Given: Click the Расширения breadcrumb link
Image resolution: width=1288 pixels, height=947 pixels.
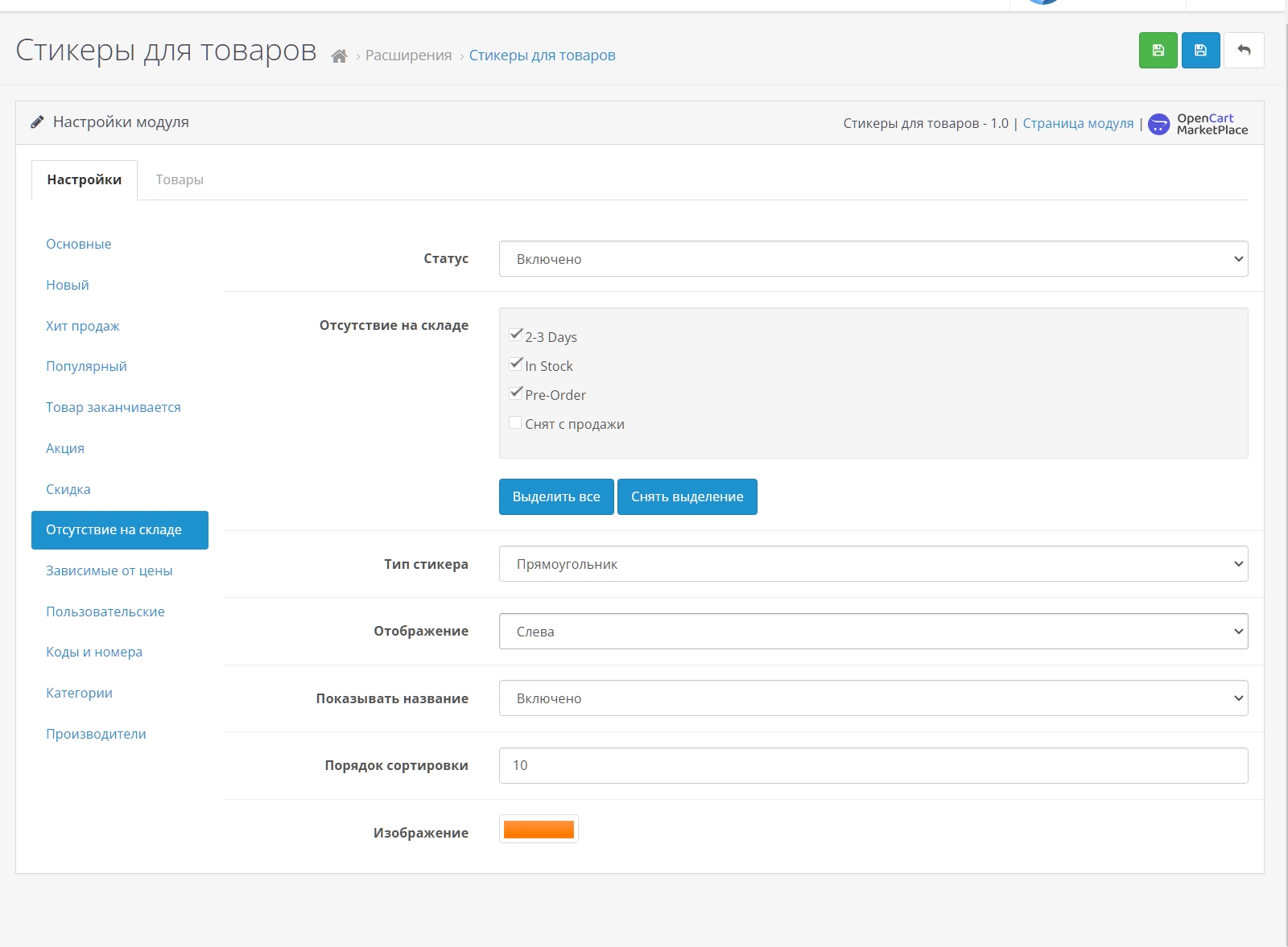Looking at the screenshot, I should pyautogui.click(x=409, y=56).
